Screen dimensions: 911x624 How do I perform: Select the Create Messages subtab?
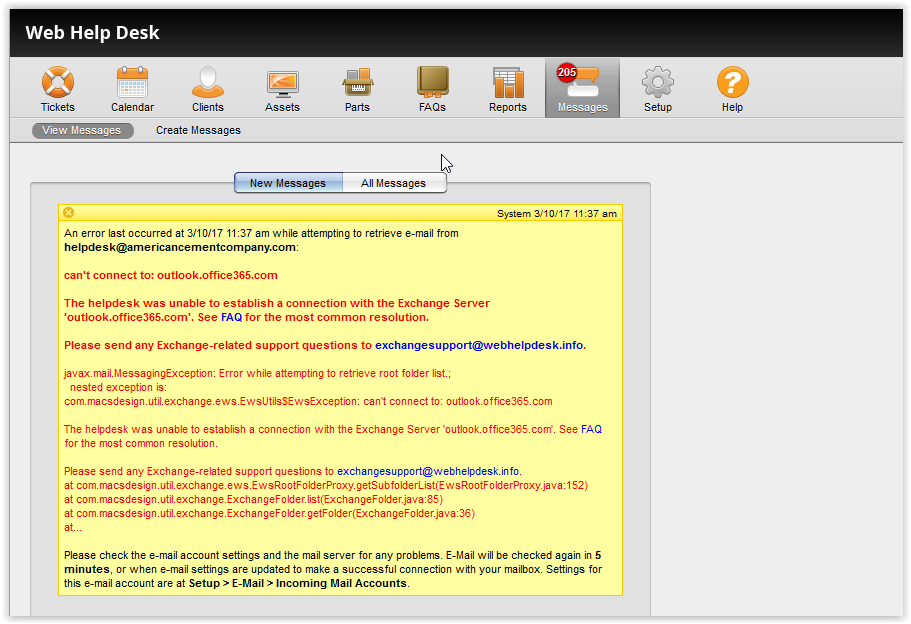coord(198,131)
